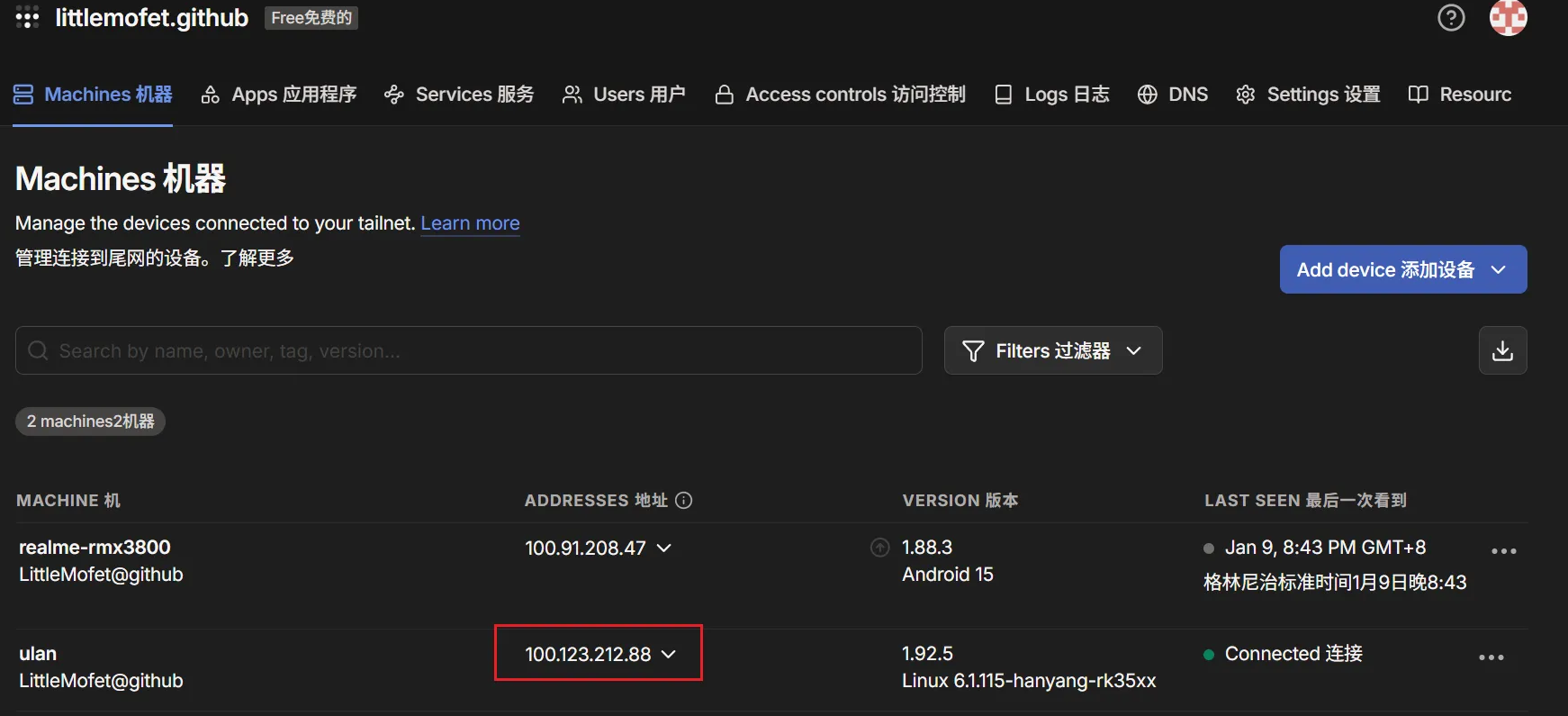
Task: Open the app grid launcher icon
Action: [27, 17]
